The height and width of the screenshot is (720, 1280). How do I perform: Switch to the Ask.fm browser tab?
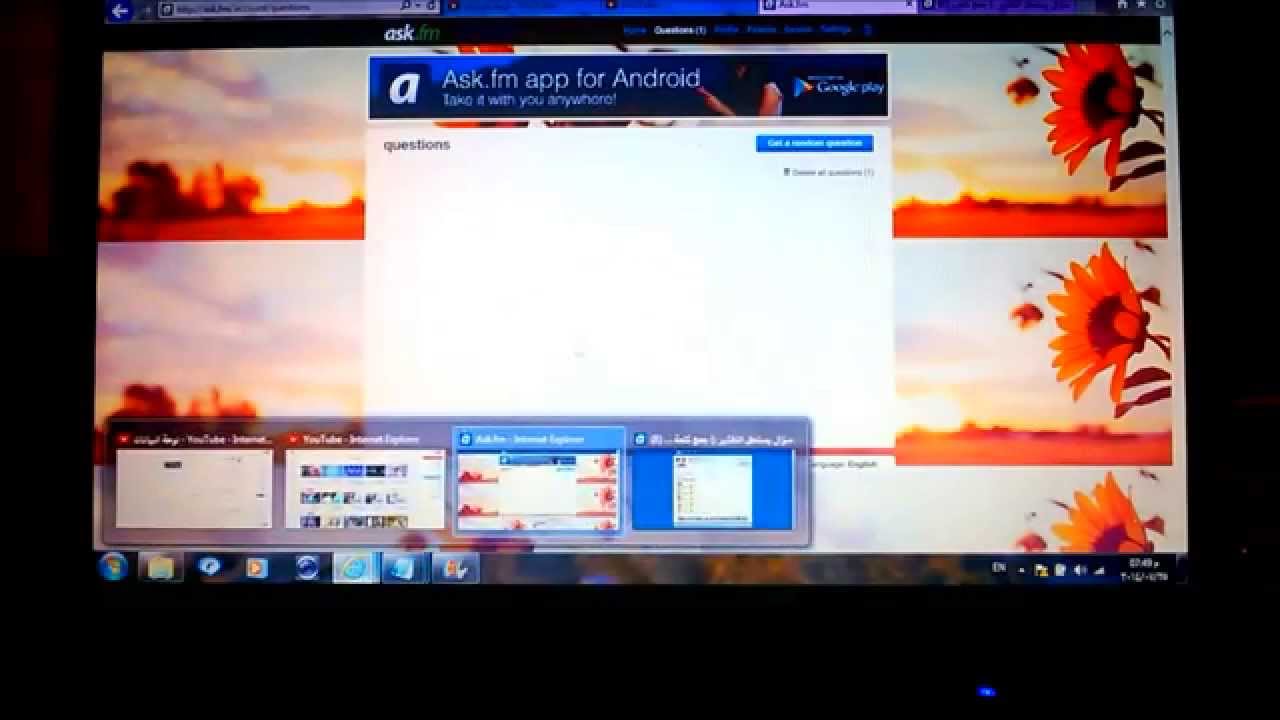pyautogui.click(x=837, y=6)
